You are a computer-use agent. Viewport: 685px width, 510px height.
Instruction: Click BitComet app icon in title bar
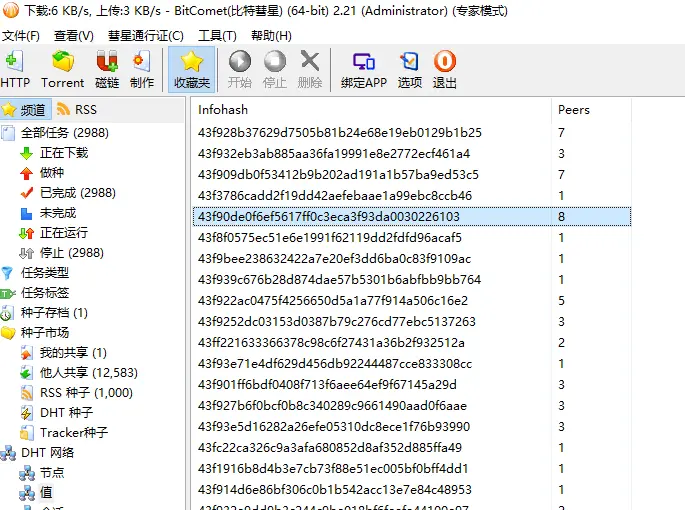[x=10, y=10]
